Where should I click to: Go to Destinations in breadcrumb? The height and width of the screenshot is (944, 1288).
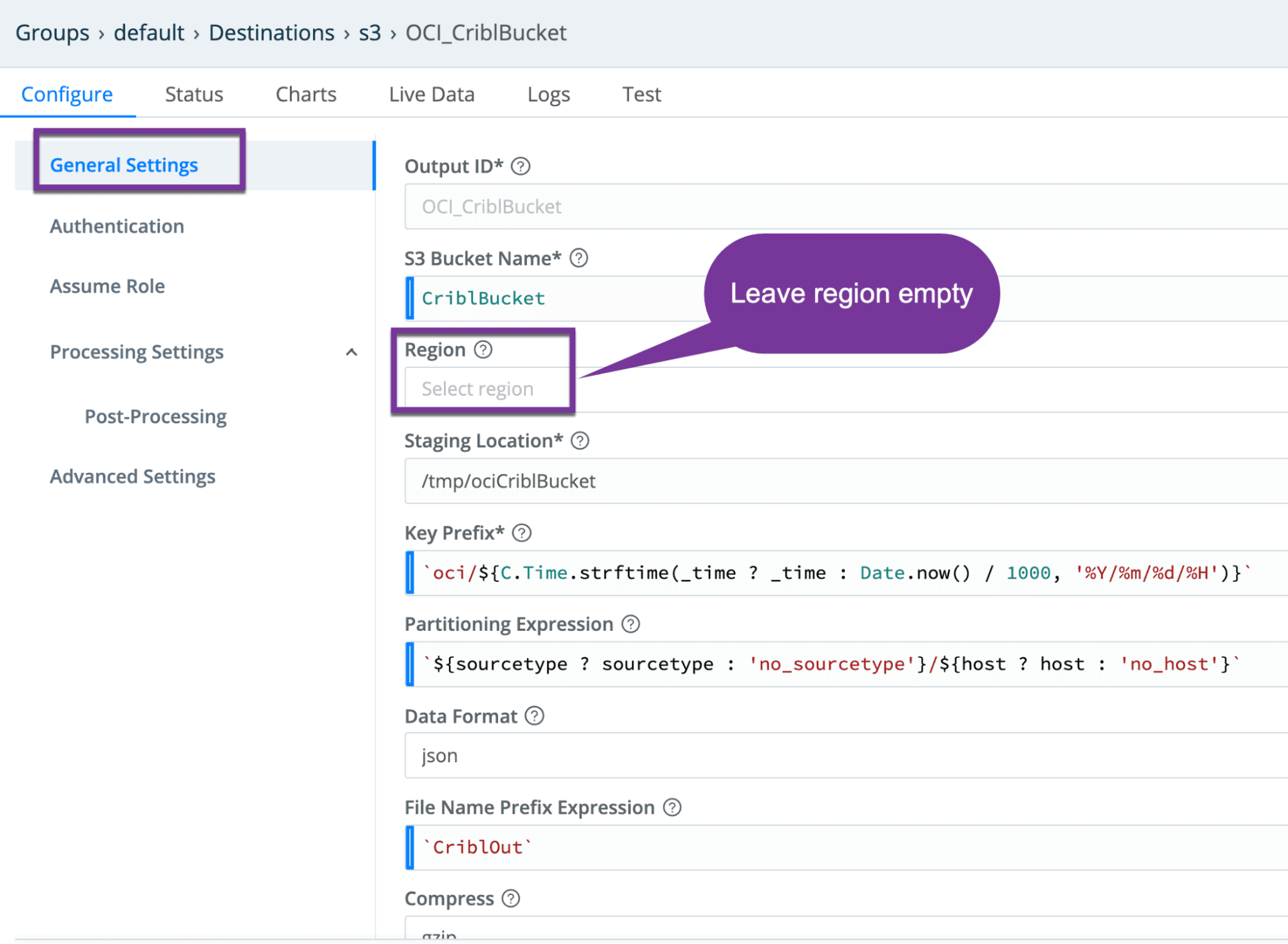point(271,32)
